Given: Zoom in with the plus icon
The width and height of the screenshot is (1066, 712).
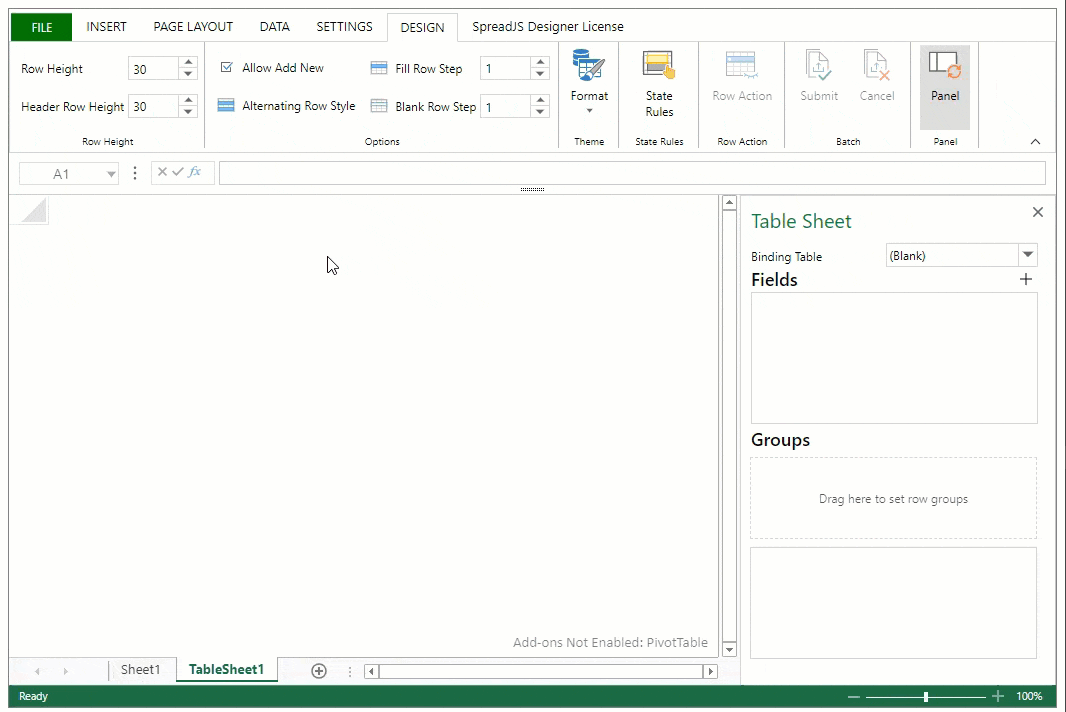Looking at the screenshot, I should (x=997, y=696).
